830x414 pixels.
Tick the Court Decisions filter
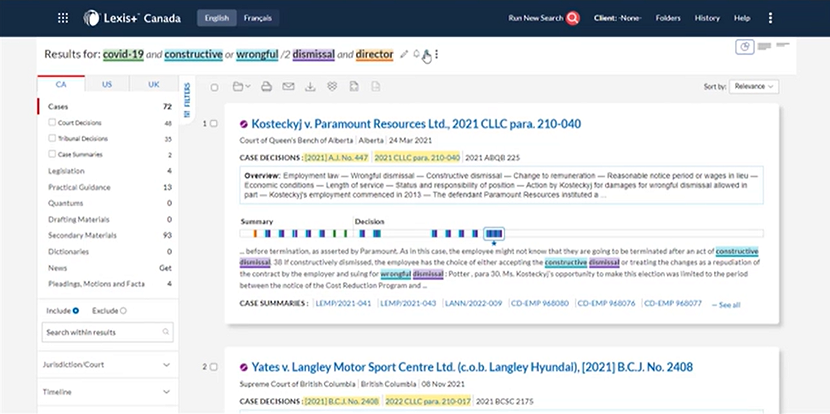point(52,122)
